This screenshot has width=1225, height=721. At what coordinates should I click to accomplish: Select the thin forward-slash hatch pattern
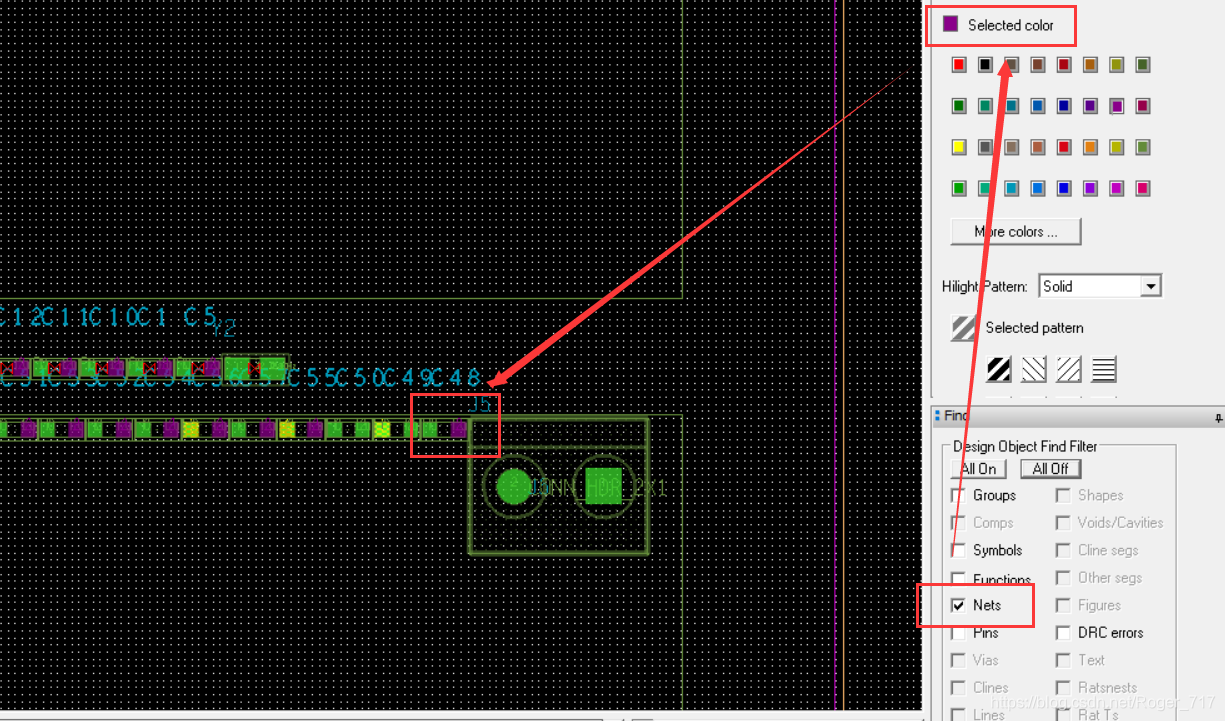click(1069, 370)
